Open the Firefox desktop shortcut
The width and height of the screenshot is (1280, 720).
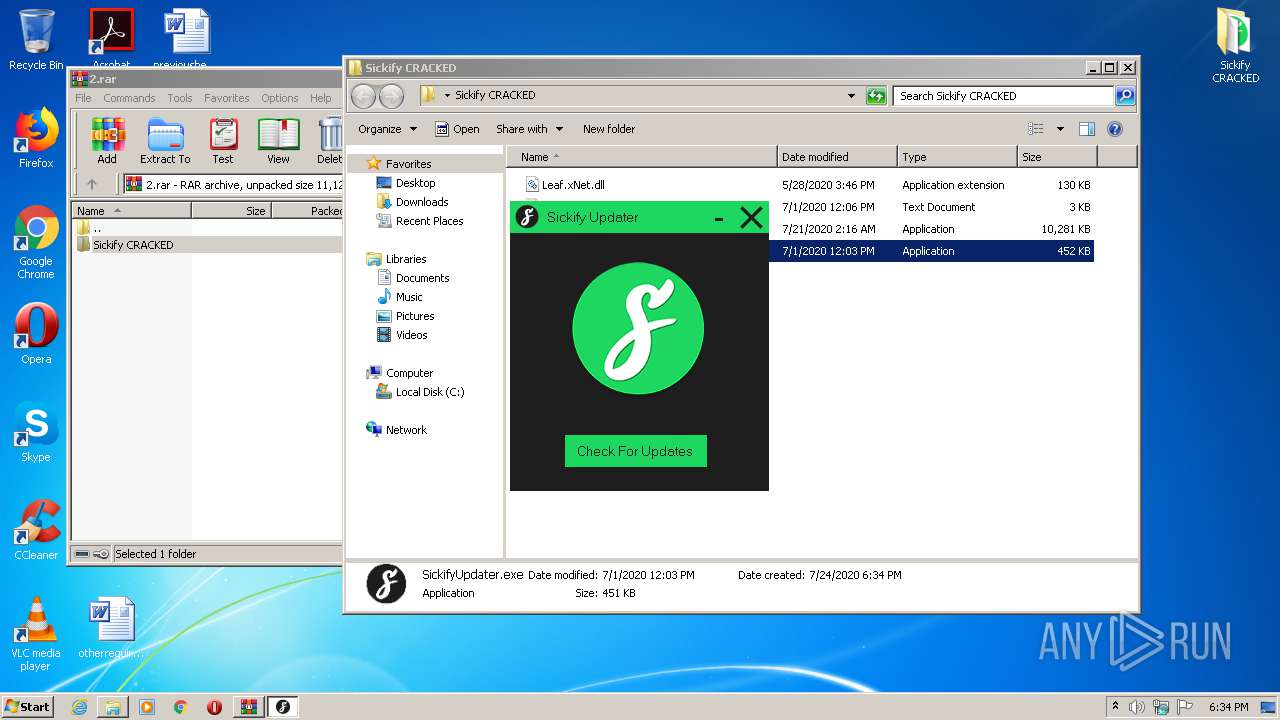click(36, 138)
